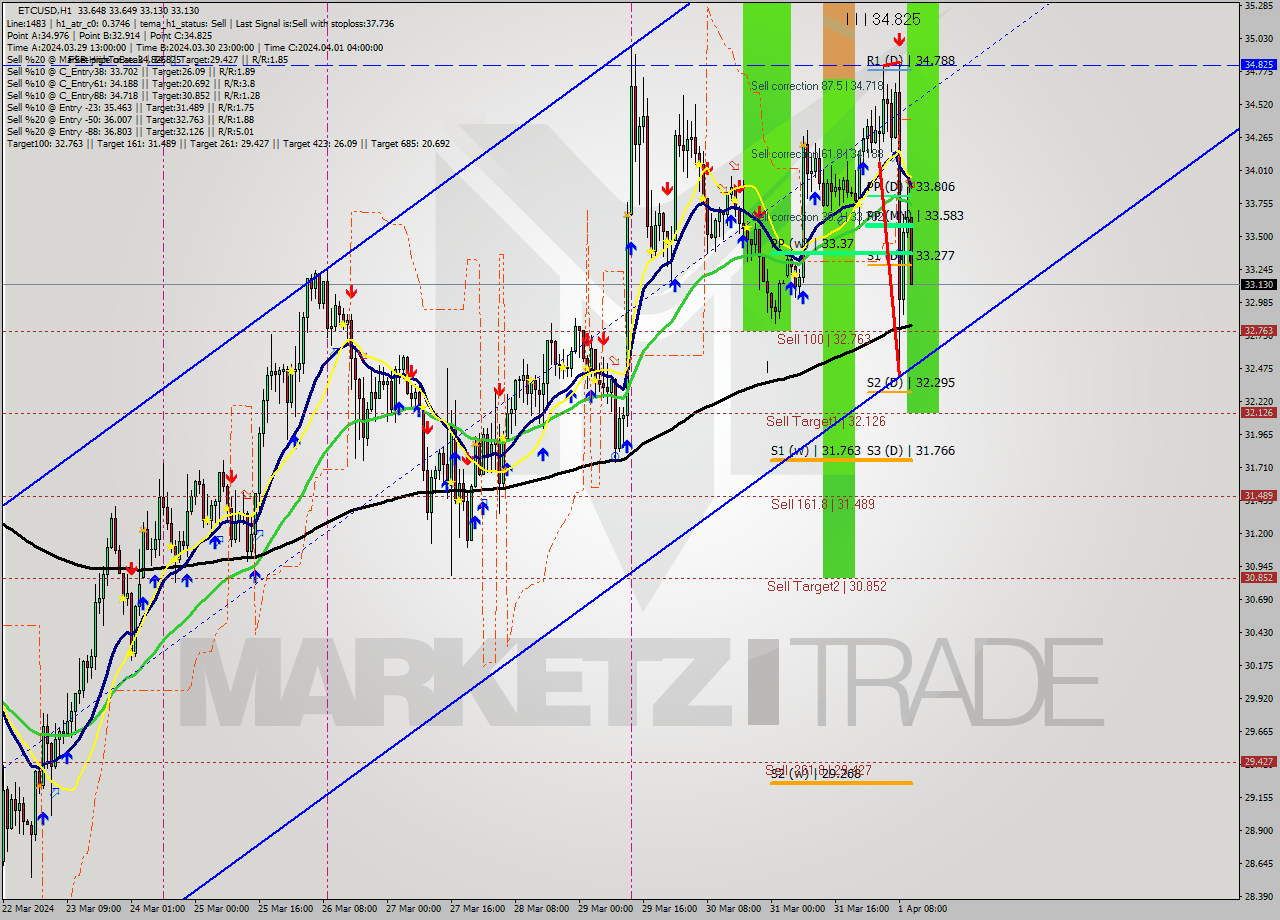The width and height of the screenshot is (1280, 920).
Task: Click the '23 Mar 09:00' time axis label
Action: point(92,909)
